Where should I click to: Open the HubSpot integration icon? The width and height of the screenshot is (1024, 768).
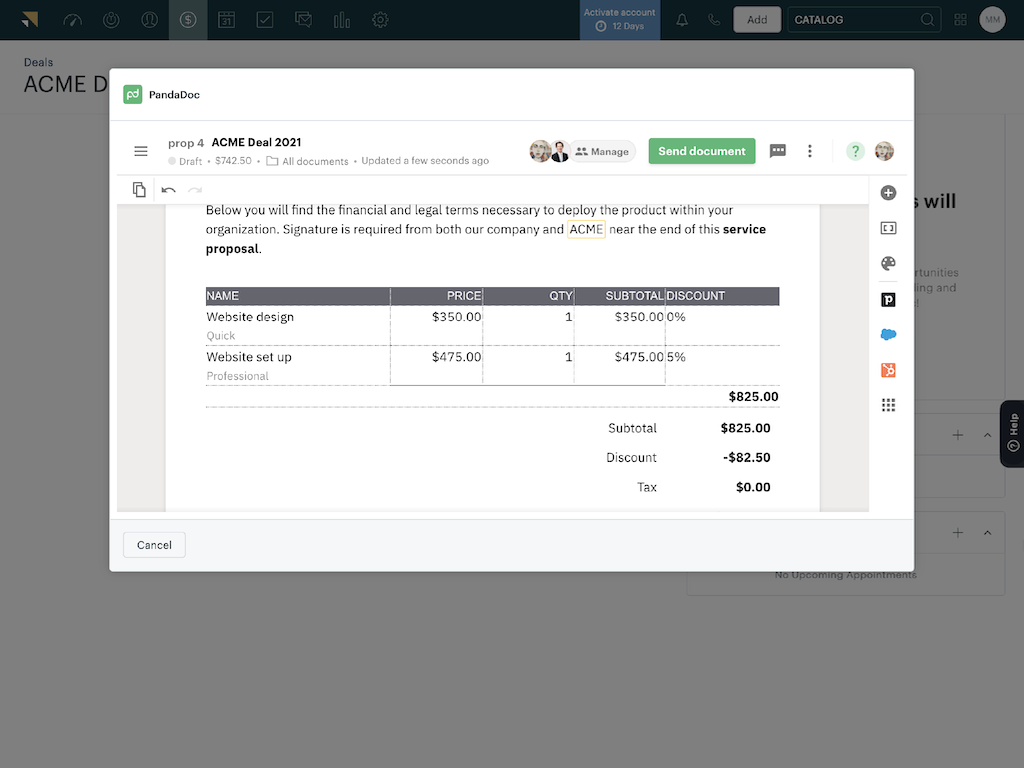[888, 370]
